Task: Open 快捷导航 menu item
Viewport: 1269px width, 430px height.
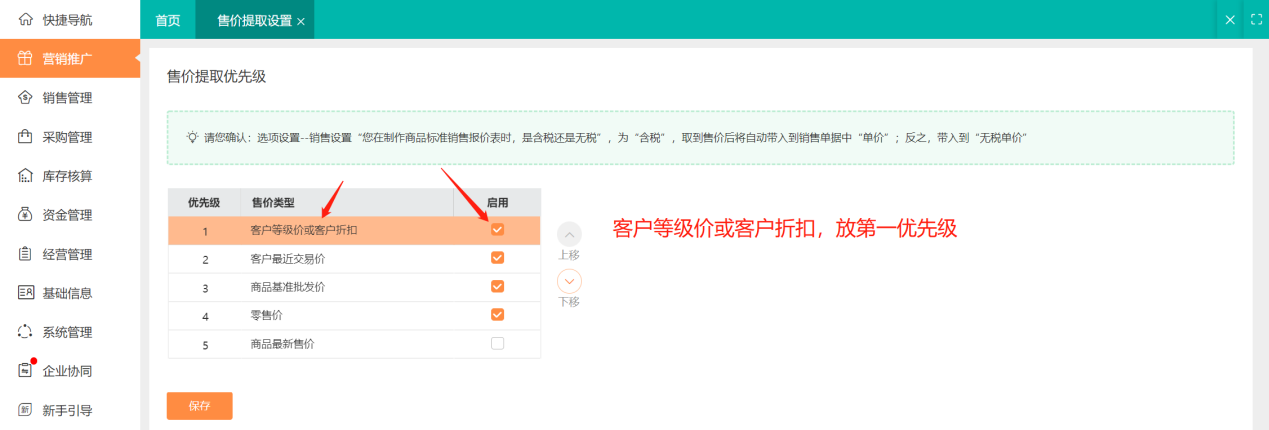Action: (x=70, y=20)
